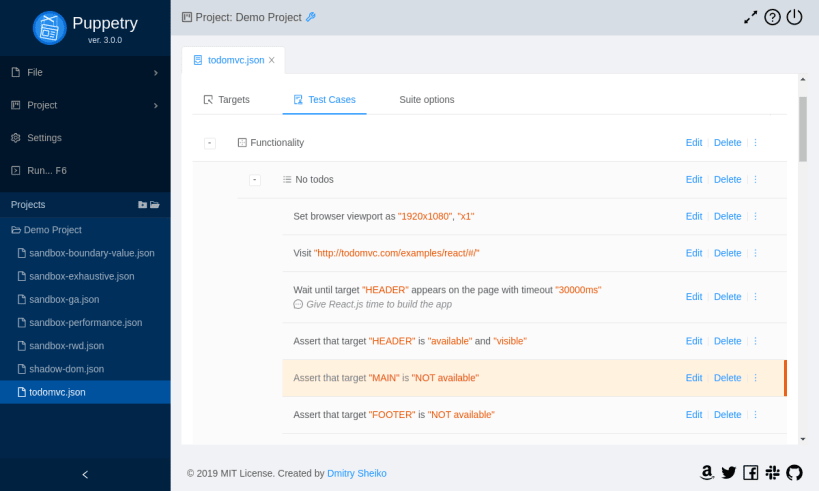
Task: Click the Puppetry logo icon
Action: click(x=50, y=28)
